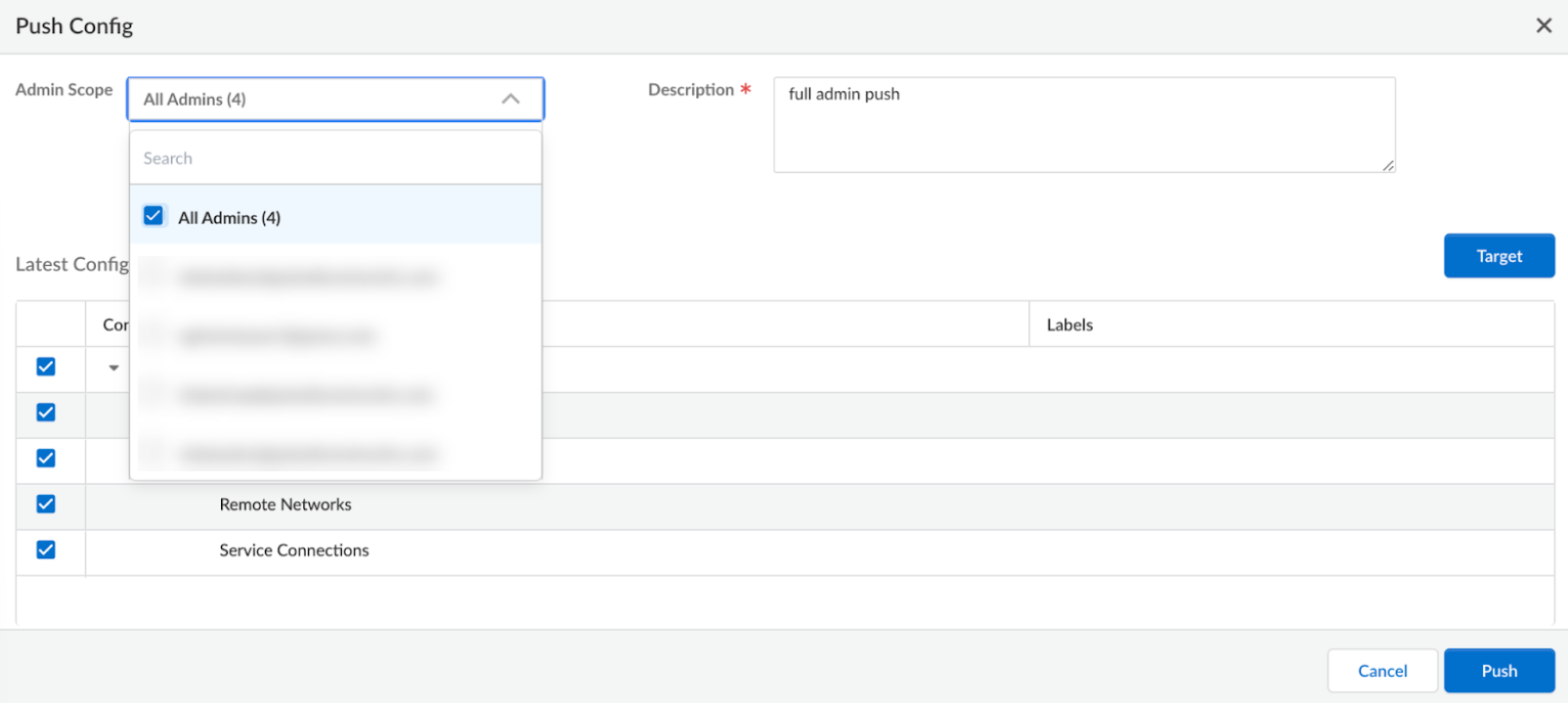
Task: Toggle the config table checkbox above Remote Networks
Action: [x=46, y=458]
